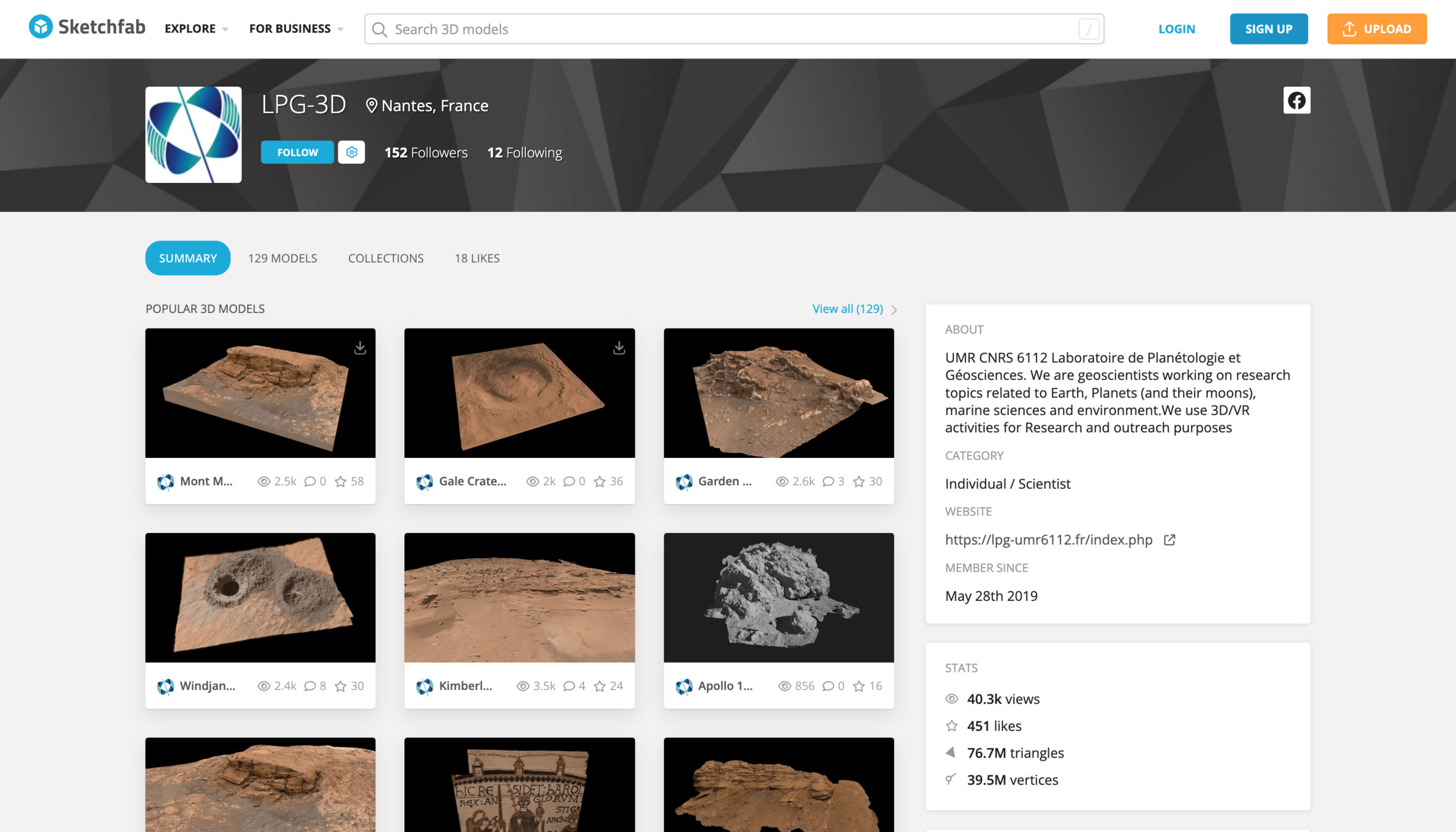The height and width of the screenshot is (832, 1456).
Task: Click the LPG-3D profile avatar image
Action: pos(193,134)
